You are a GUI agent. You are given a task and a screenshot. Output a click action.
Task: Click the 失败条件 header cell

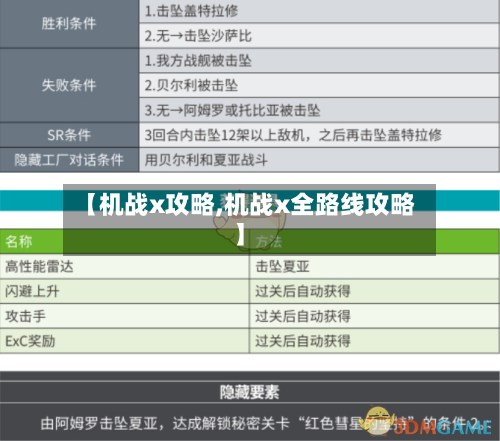point(69,85)
